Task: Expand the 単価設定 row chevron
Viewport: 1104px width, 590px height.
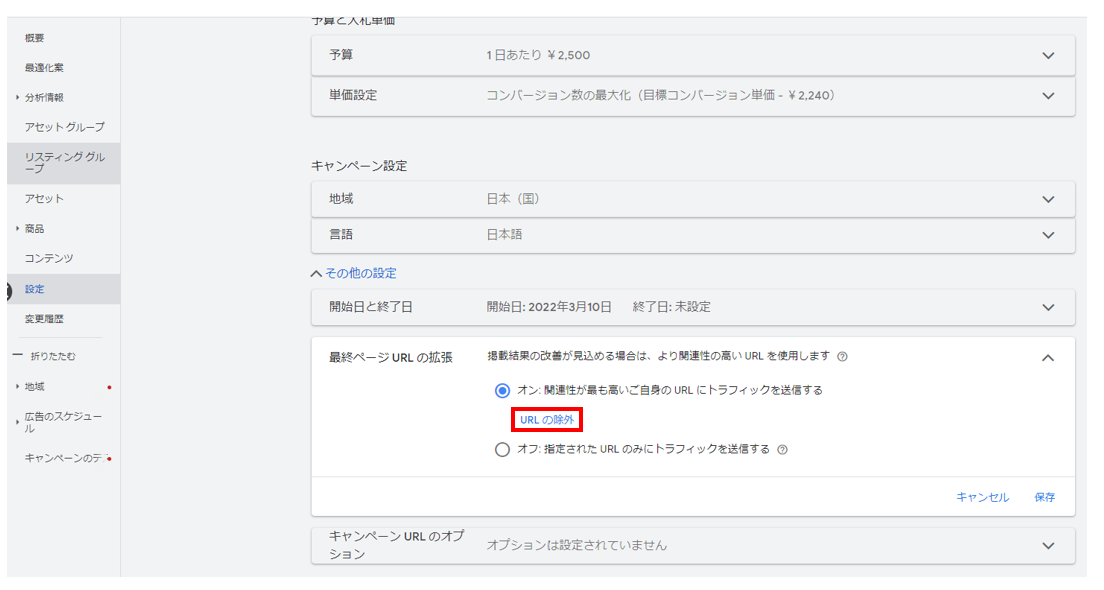Action: (1048, 96)
